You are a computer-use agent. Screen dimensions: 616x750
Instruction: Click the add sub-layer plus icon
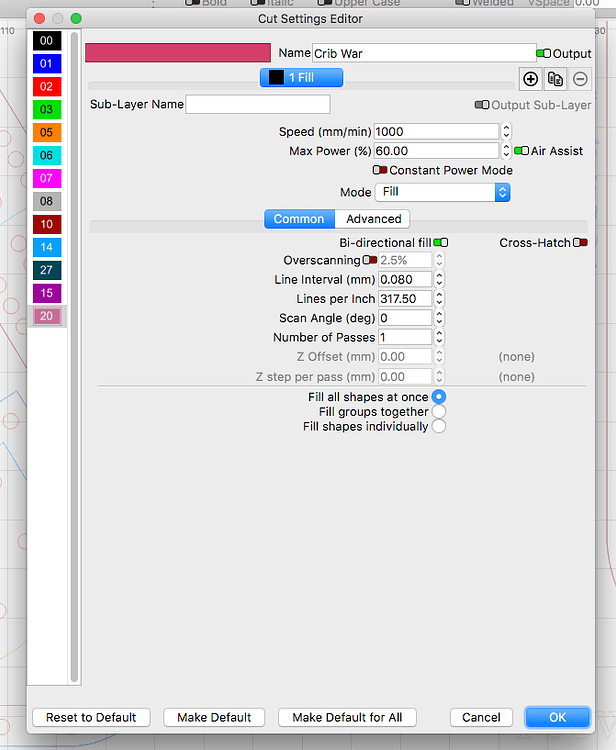(x=531, y=79)
